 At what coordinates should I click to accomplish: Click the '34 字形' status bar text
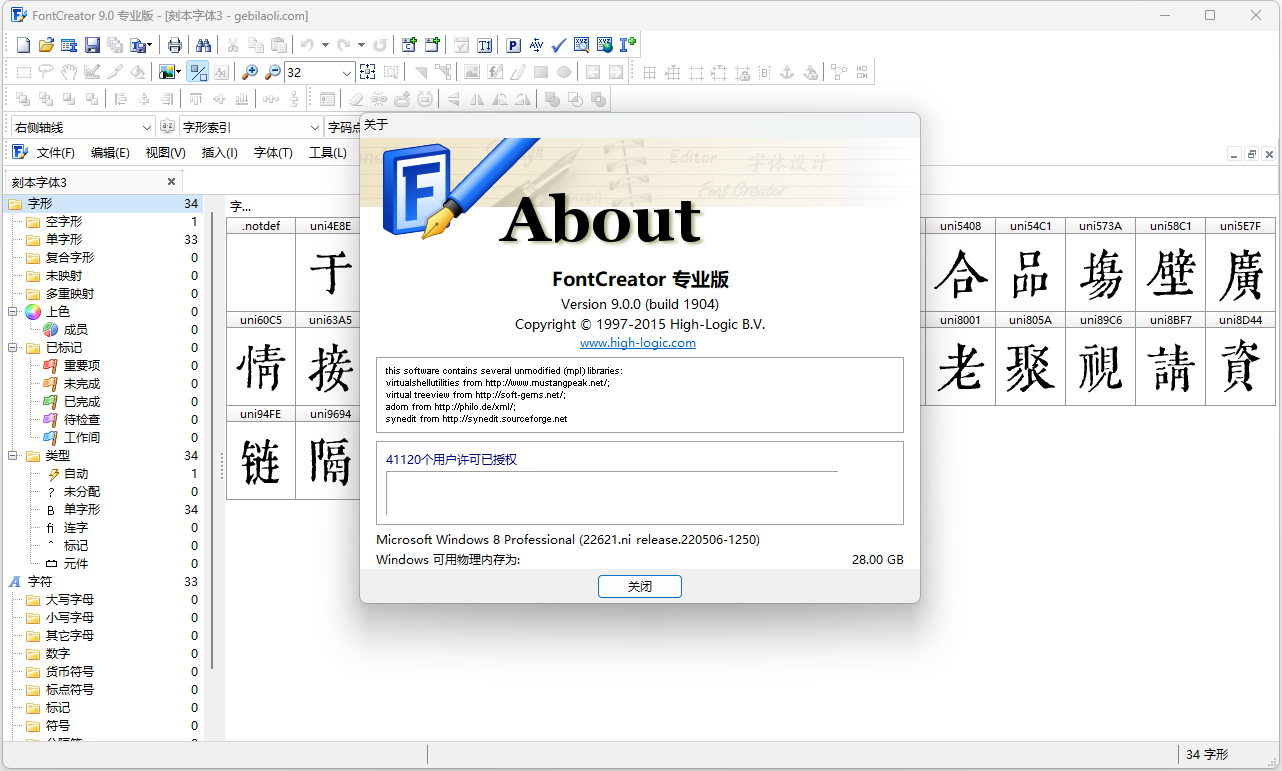[x=1207, y=755]
